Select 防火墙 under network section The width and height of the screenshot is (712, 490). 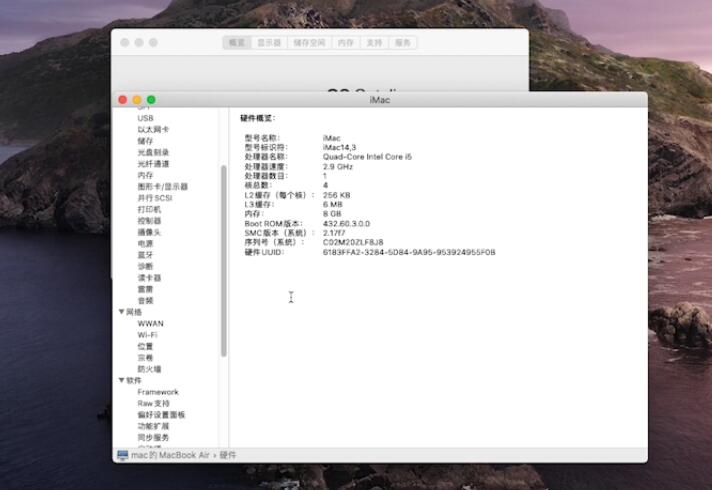(x=149, y=369)
